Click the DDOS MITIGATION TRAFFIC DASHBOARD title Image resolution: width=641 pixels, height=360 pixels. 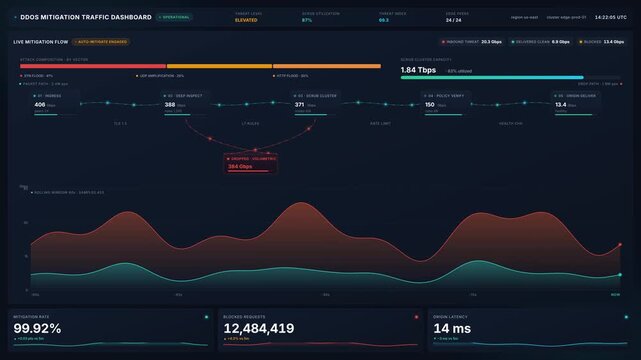tap(86, 17)
